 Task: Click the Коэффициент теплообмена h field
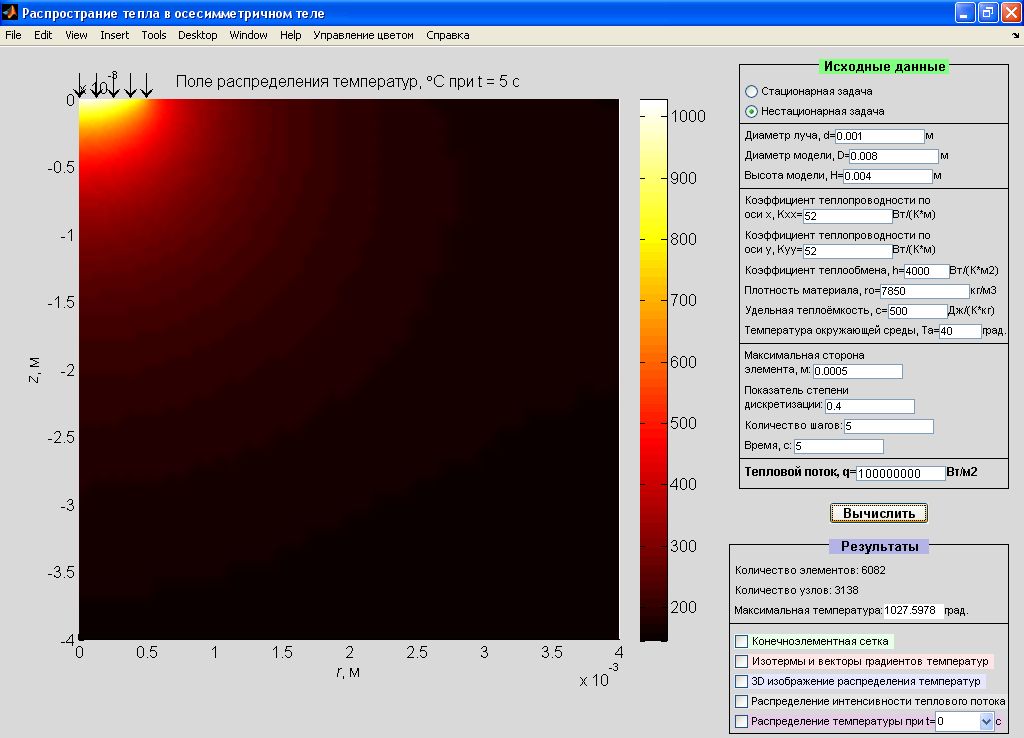tap(925, 271)
